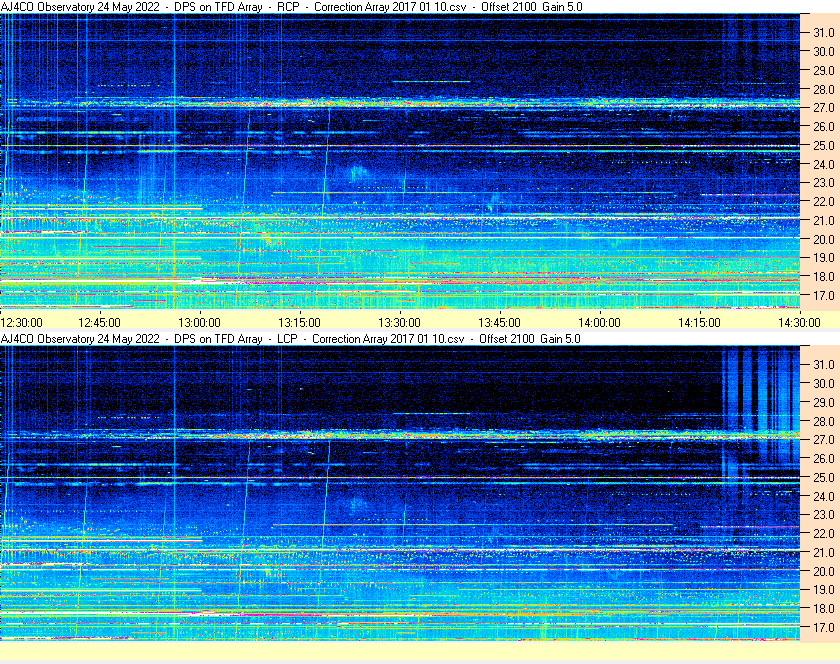
Task: Click the LCP spectrogram title line
Action: tap(290, 339)
